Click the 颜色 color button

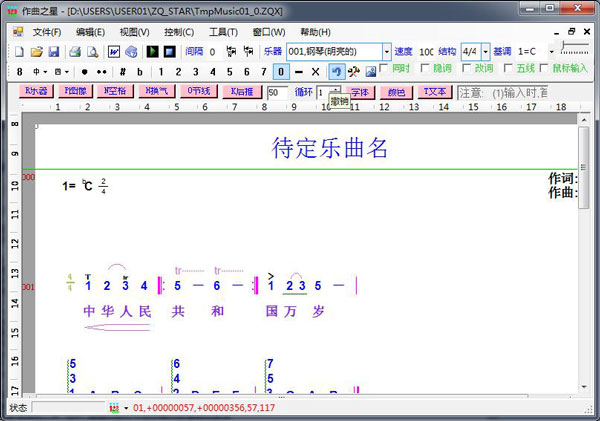[396, 92]
